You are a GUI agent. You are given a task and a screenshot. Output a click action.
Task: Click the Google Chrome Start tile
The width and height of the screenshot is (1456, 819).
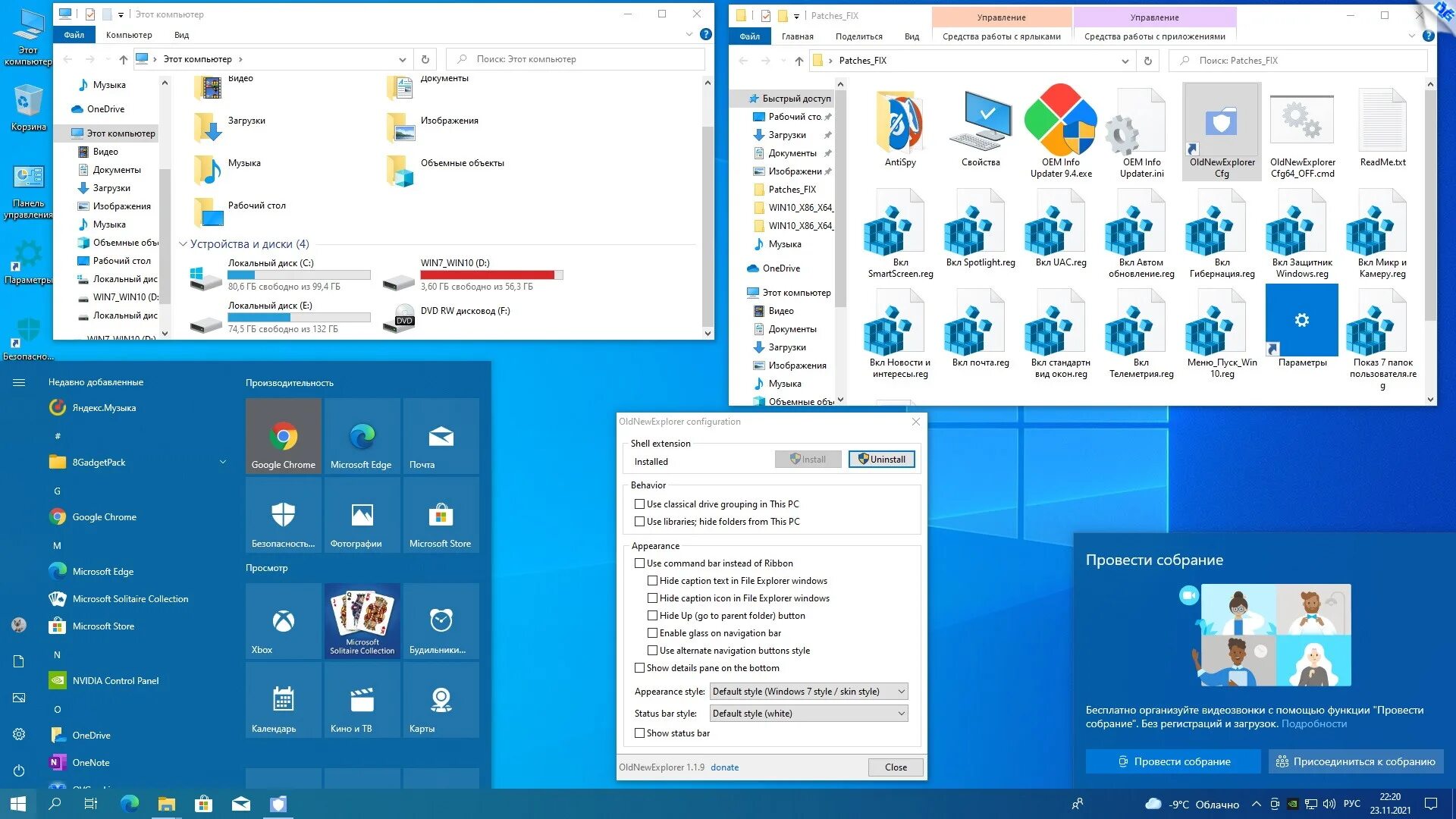[x=284, y=437]
